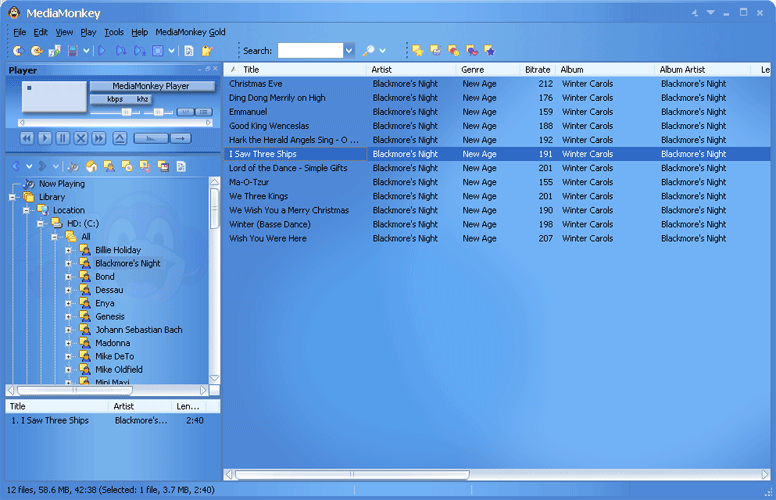Click the square visualization toolbar icon

[x=158, y=50]
